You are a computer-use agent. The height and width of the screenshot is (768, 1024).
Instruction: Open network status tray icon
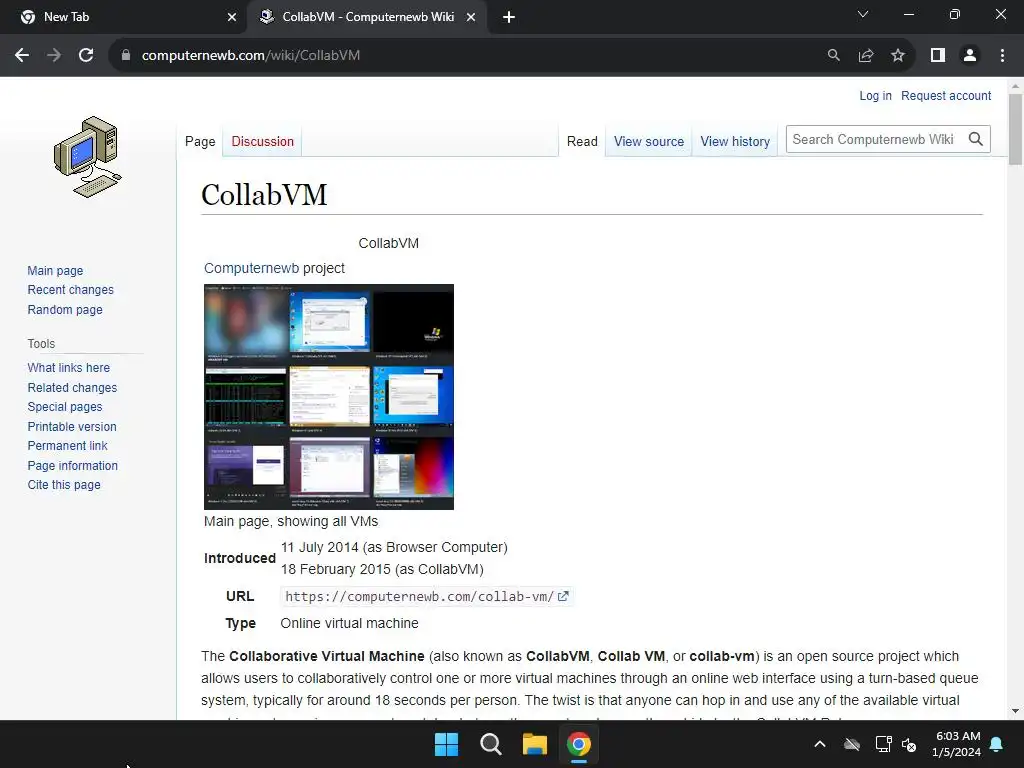[883, 744]
